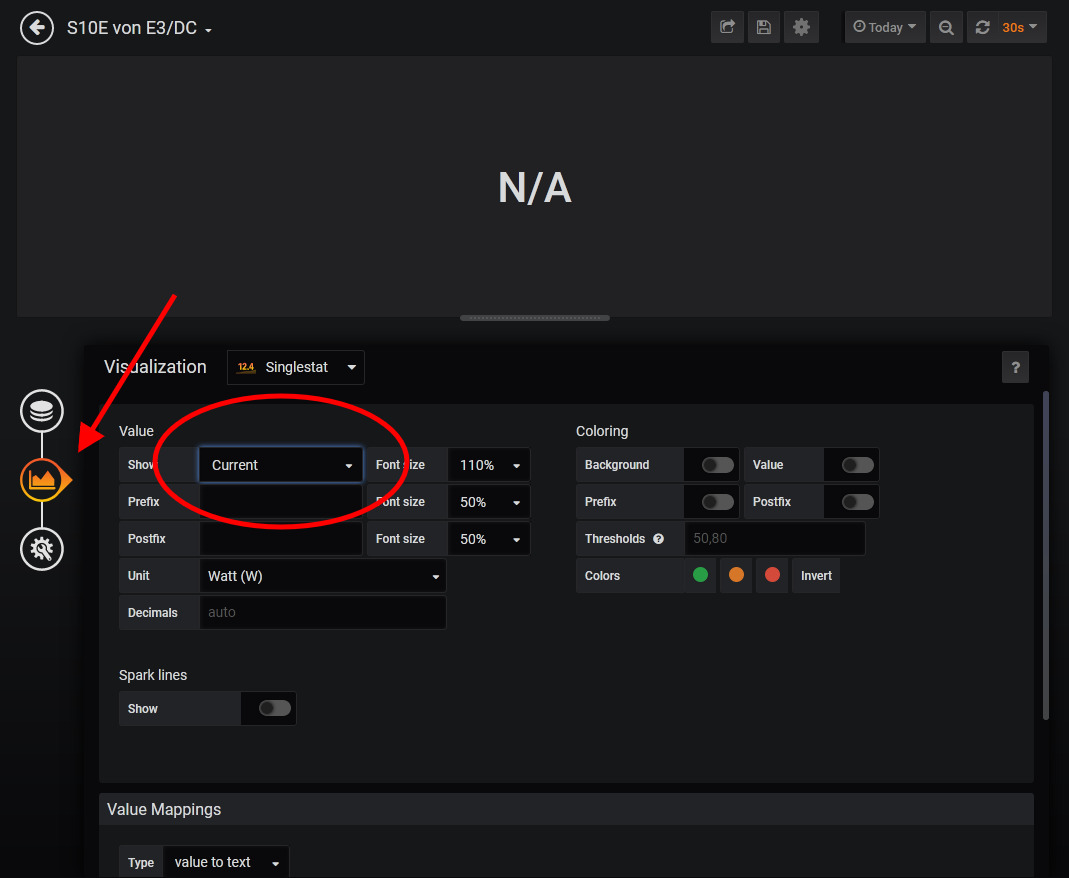The width and height of the screenshot is (1069, 878).
Task: Open the General settings gear-wrench icon
Action: tap(42, 548)
